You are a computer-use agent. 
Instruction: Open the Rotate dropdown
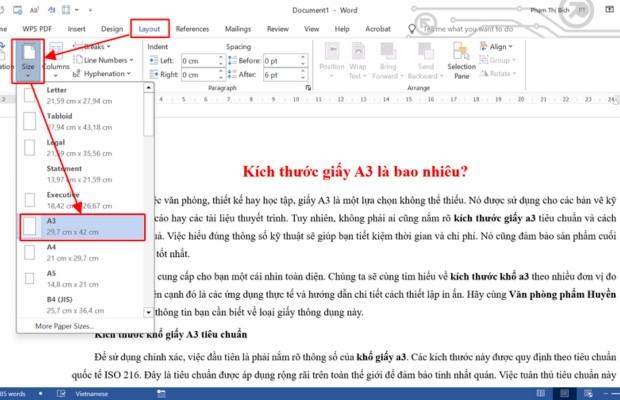(x=498, y=74)
